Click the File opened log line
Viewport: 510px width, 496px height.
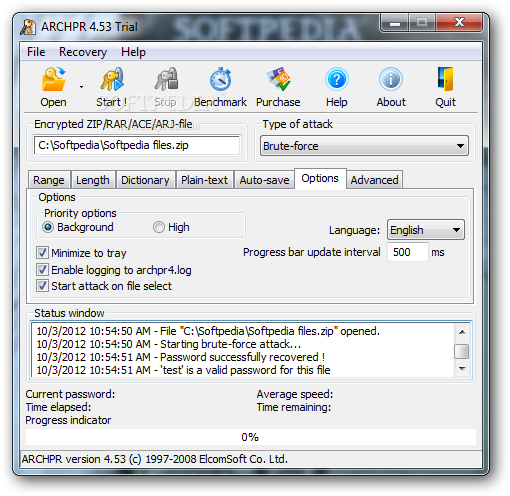pos(208,331)
